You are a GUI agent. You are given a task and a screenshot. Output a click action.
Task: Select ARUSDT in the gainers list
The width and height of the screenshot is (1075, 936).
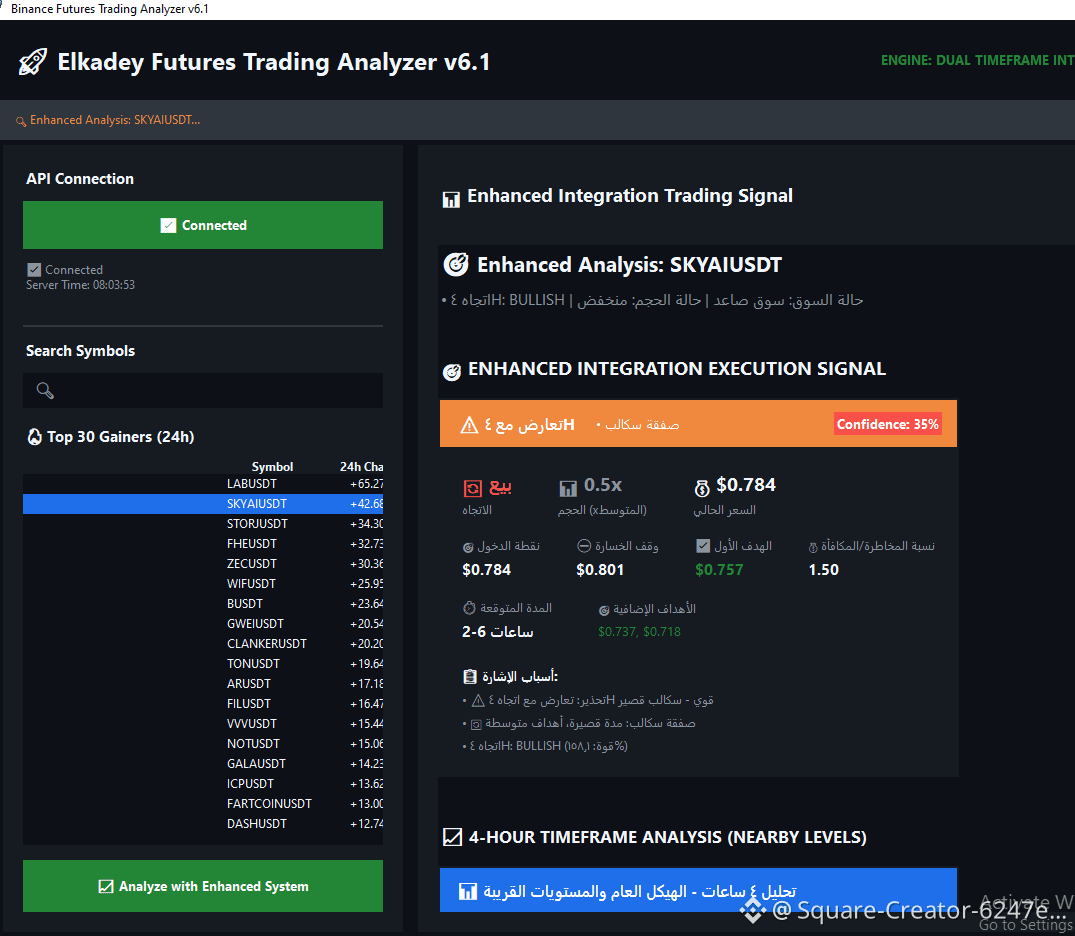pyautogui.click(x=203, y=684)
